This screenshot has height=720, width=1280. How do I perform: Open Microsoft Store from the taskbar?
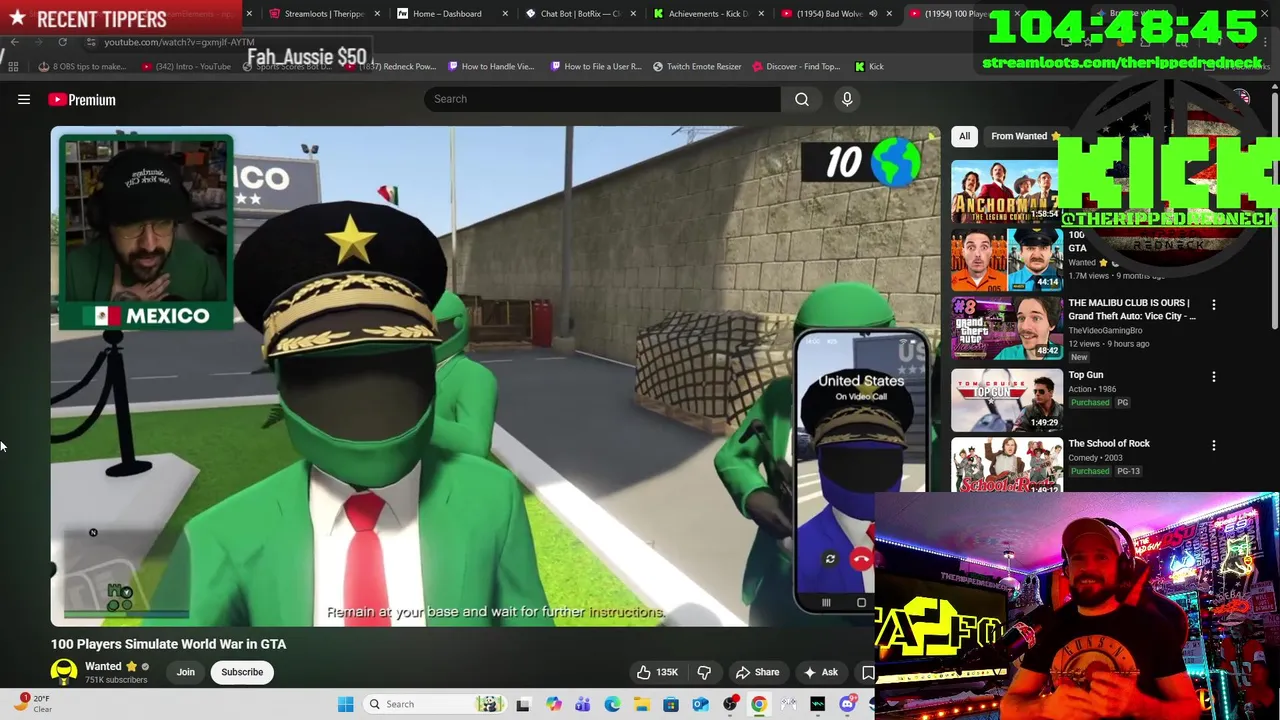[671, 704]
